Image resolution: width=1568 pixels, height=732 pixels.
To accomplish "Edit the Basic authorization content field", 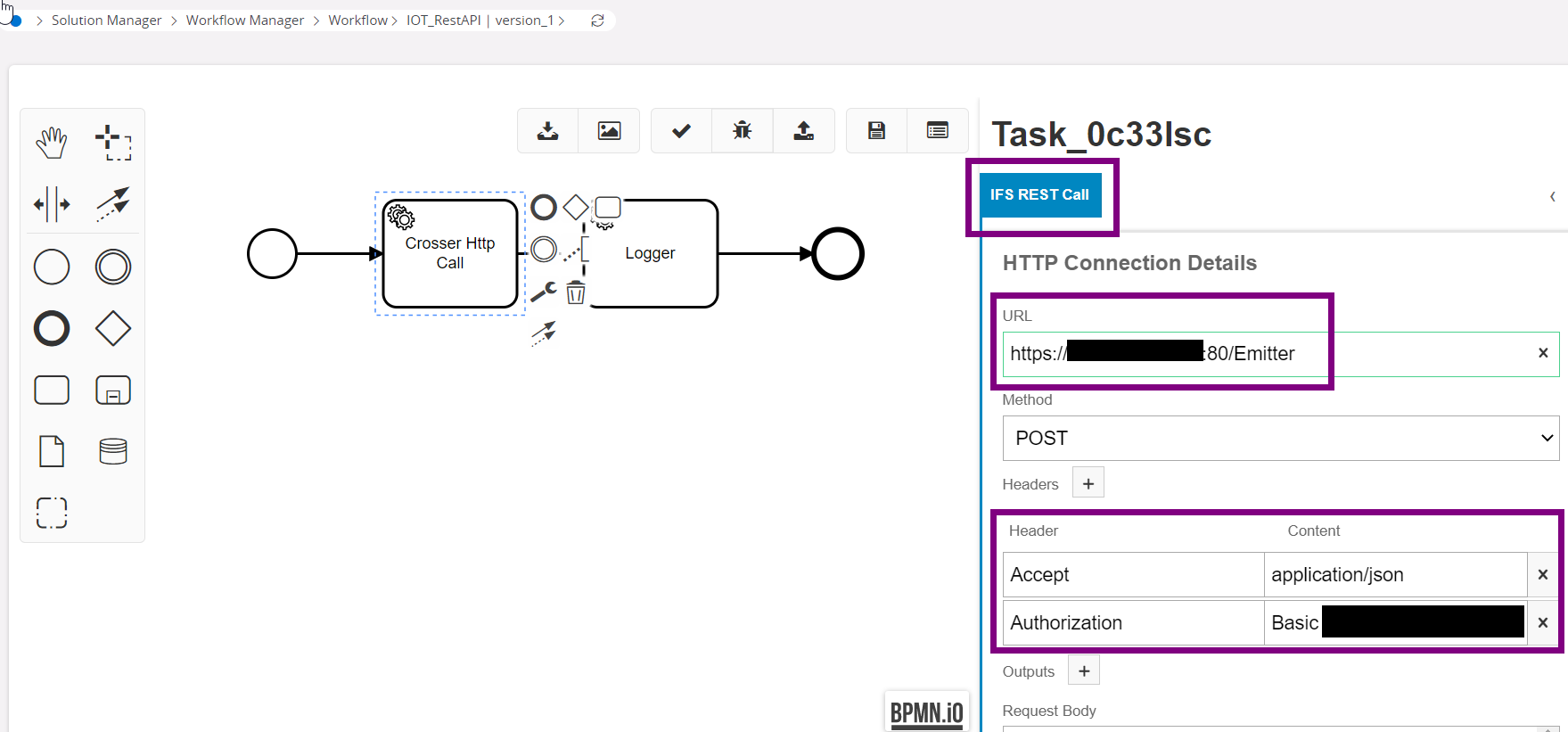I will click(1396, 623).
